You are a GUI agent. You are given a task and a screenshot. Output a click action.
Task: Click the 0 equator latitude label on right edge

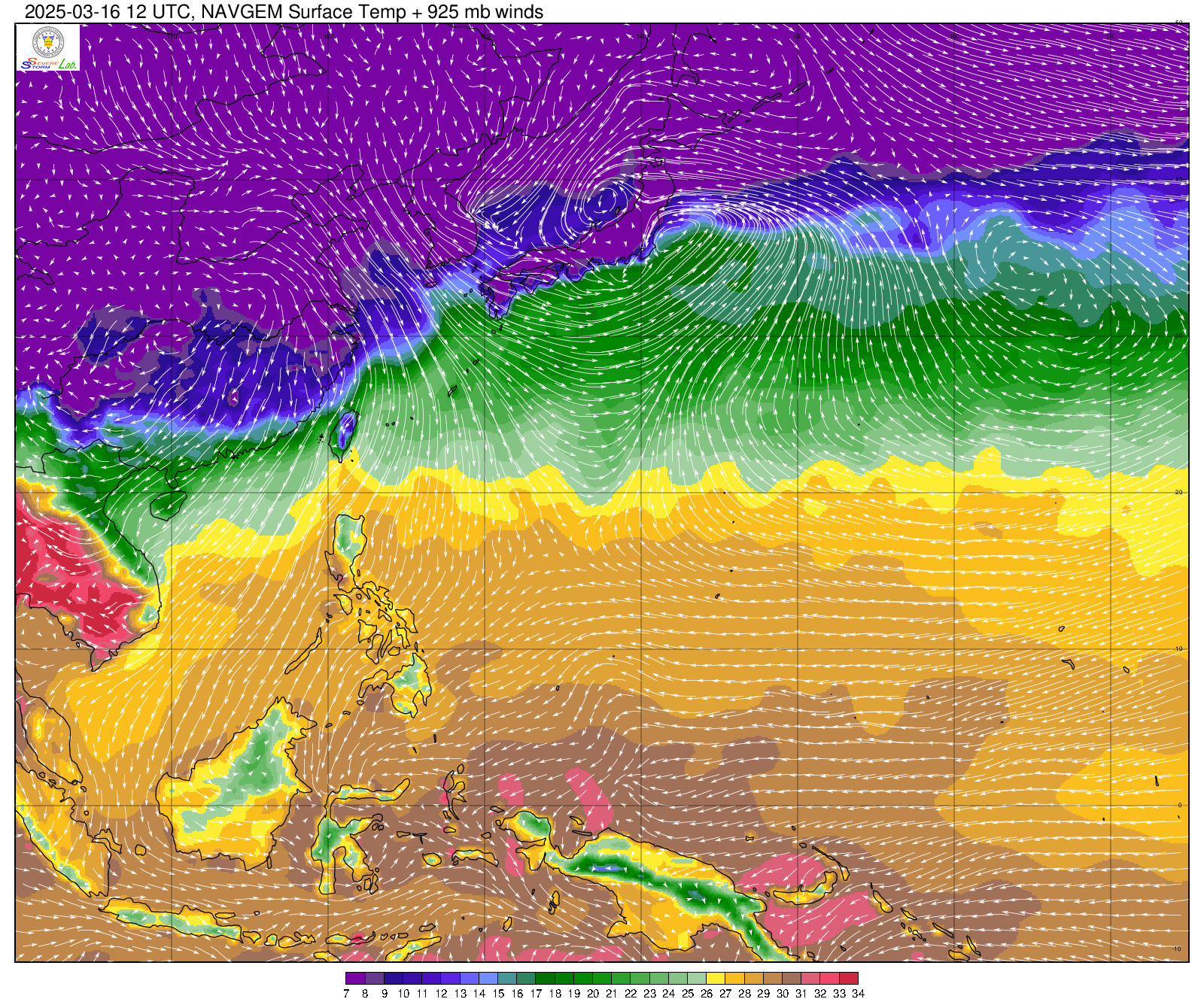(1179, 805)
